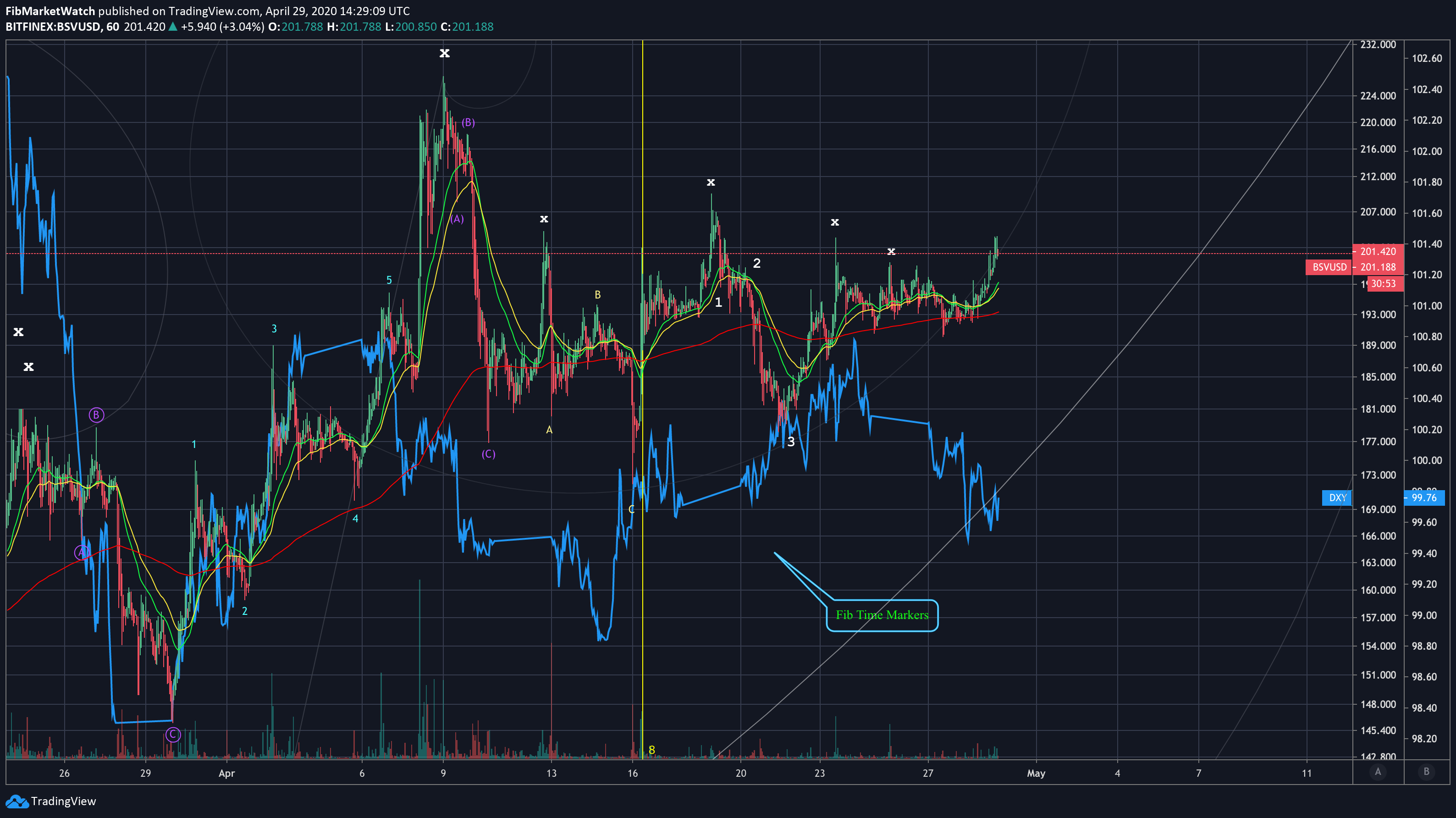This screenshot has height=818, width=1456.
Task: Click the Fib Time Markers callout box
Action: [x=882, y=615]
